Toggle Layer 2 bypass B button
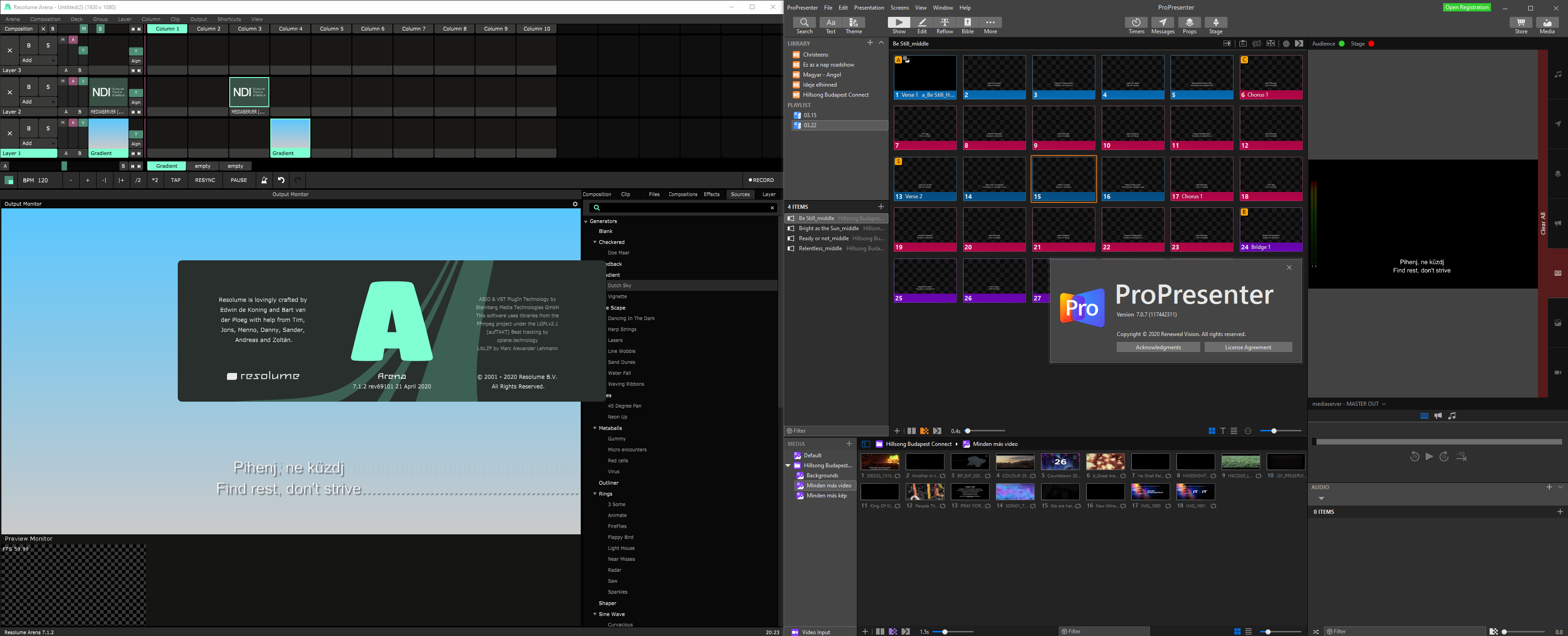The width and height of the screenshot is (1568, 636). (x=29, y=87)
